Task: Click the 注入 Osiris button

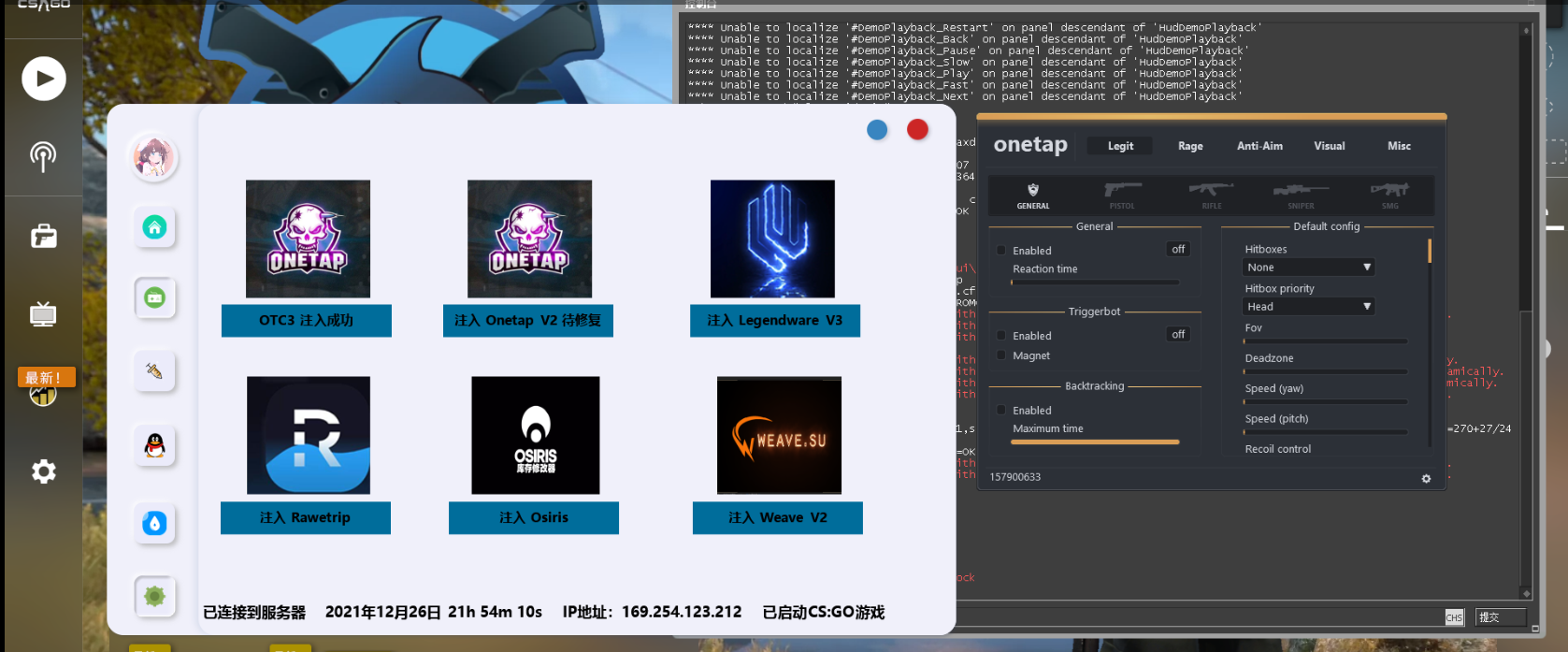Action: pos(534,518)
